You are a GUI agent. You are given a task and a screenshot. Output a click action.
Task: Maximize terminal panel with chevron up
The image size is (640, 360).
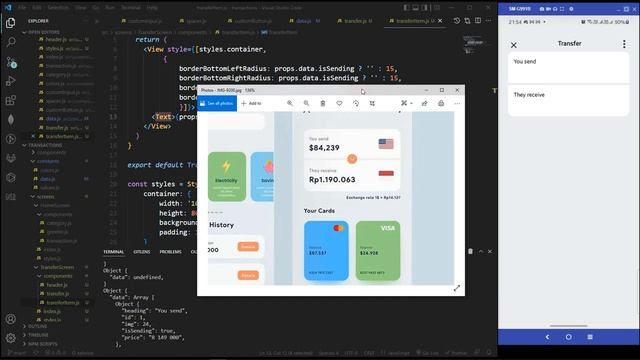(x=481, y=251)
